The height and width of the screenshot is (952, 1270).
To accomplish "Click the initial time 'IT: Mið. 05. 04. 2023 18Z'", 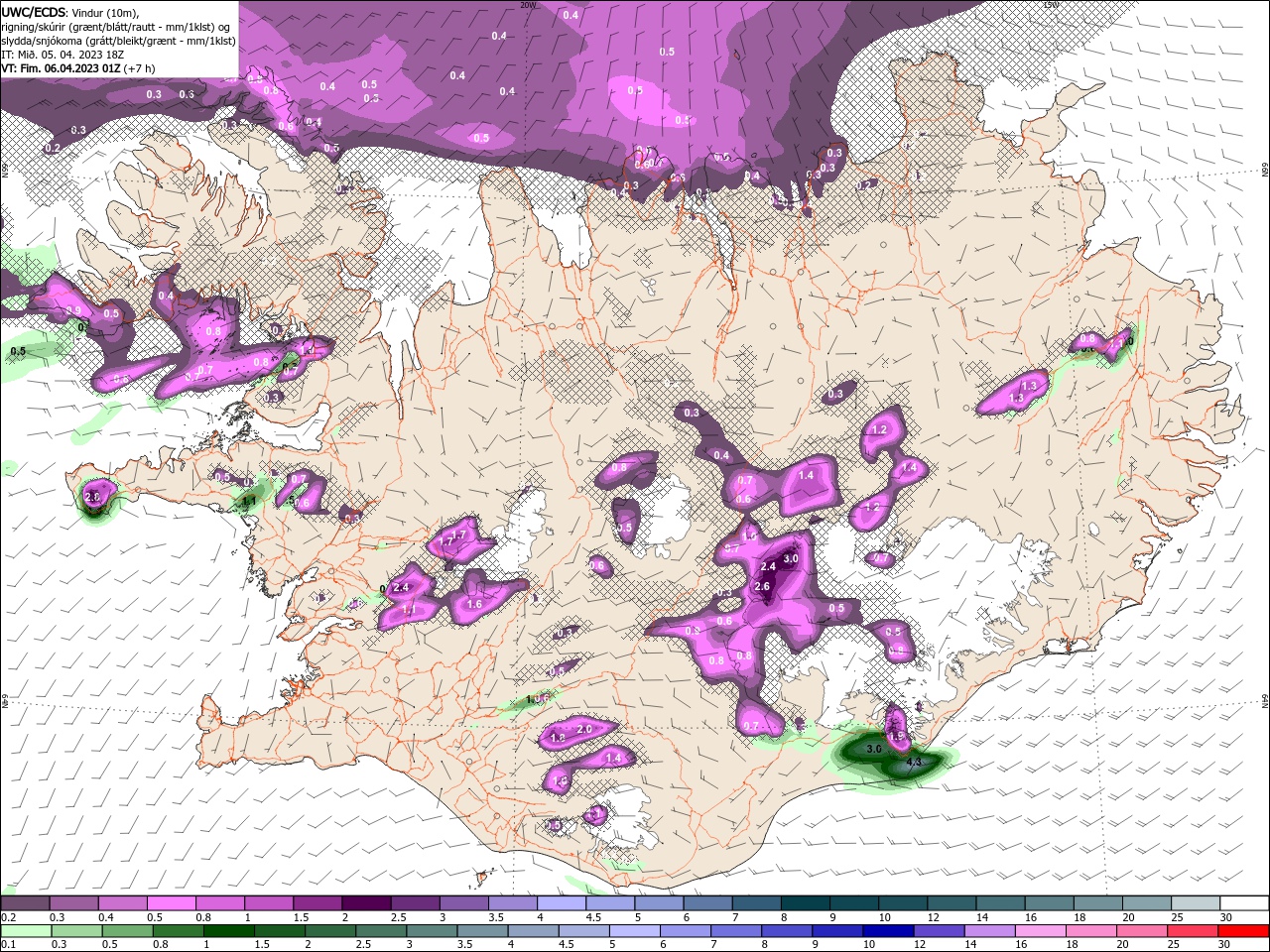I will pyautogui.click(x=63, y=55).
